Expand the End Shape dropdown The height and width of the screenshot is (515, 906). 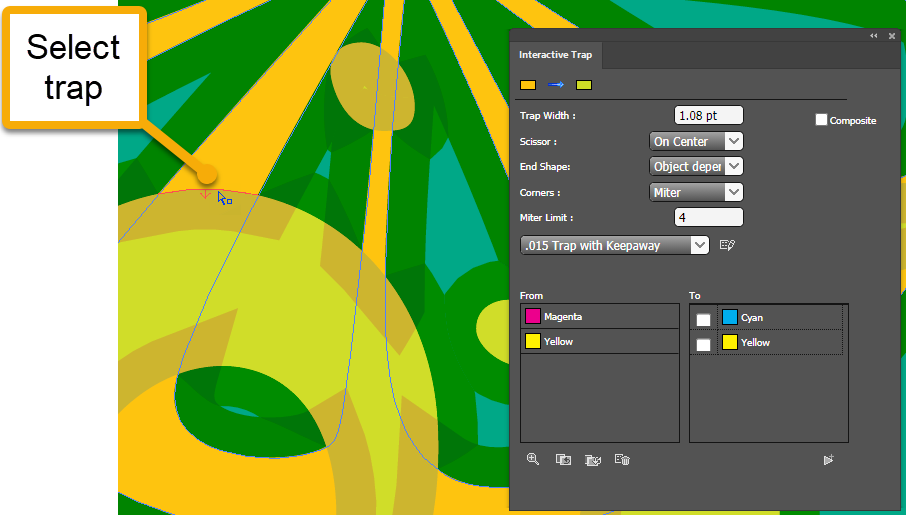pyautogui.click(x=696, y=167)
